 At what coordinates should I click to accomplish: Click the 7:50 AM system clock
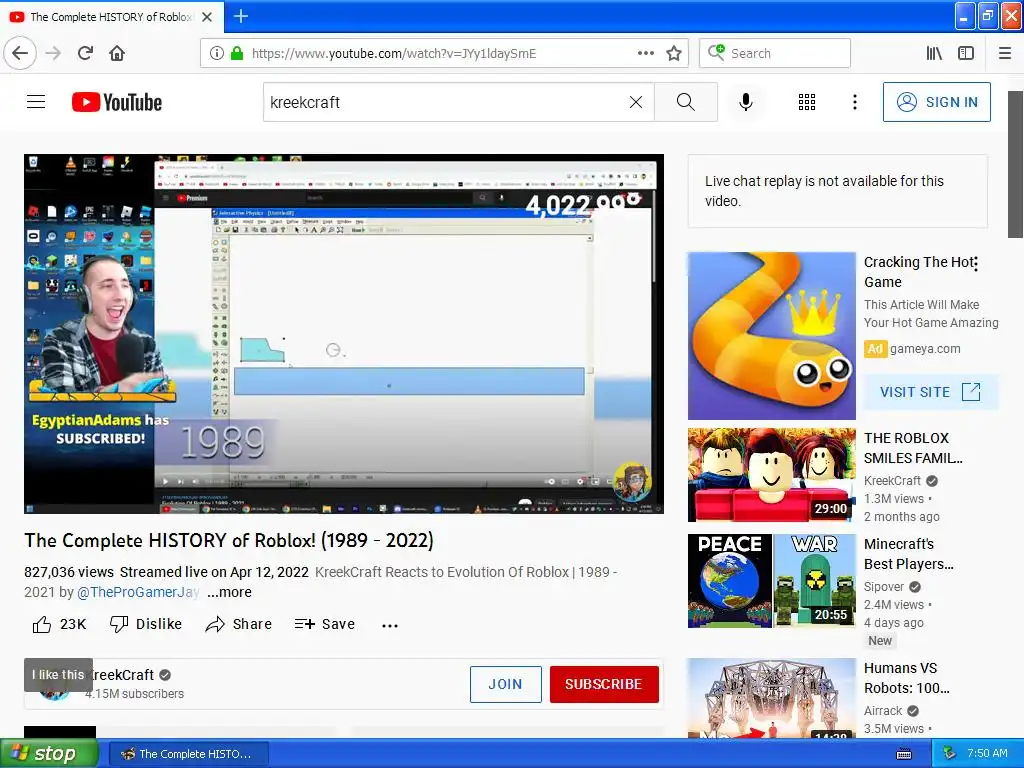tap(987, 753)
